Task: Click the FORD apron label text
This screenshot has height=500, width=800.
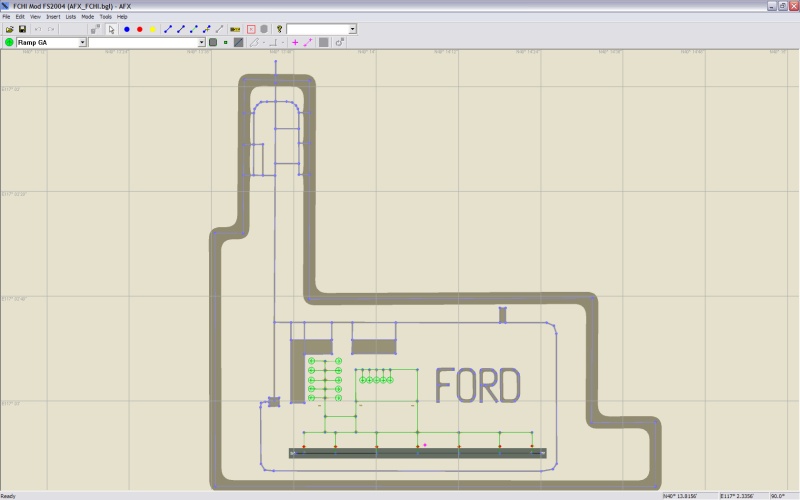Action: [x=478, y=386]
